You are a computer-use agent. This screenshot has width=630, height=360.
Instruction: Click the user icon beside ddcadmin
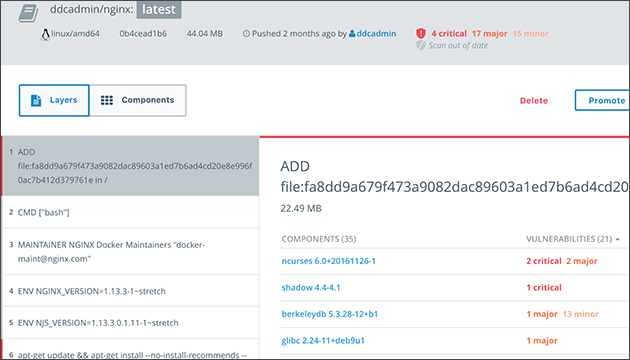(x=352, y=34)
